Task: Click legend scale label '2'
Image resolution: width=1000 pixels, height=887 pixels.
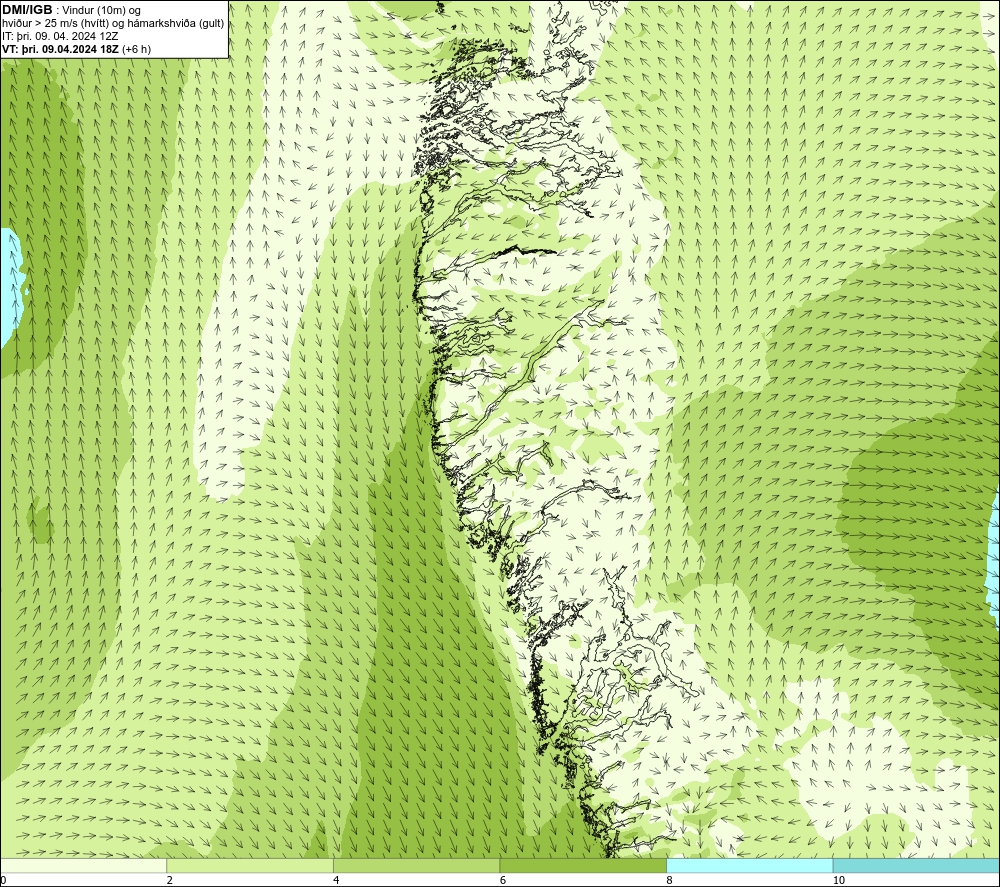Action: pos(170,880)
